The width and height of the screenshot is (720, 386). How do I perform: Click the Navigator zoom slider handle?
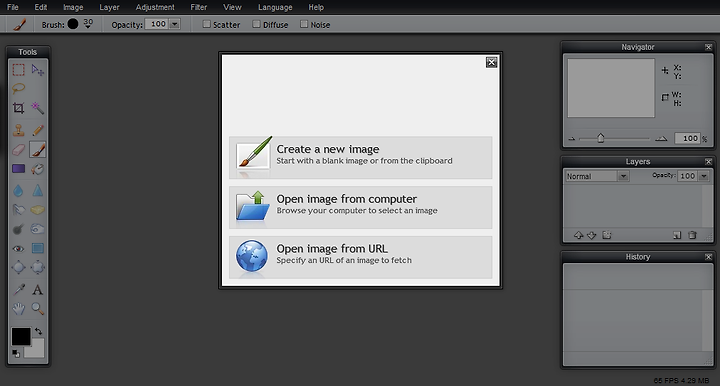click(x=601, y=138)
